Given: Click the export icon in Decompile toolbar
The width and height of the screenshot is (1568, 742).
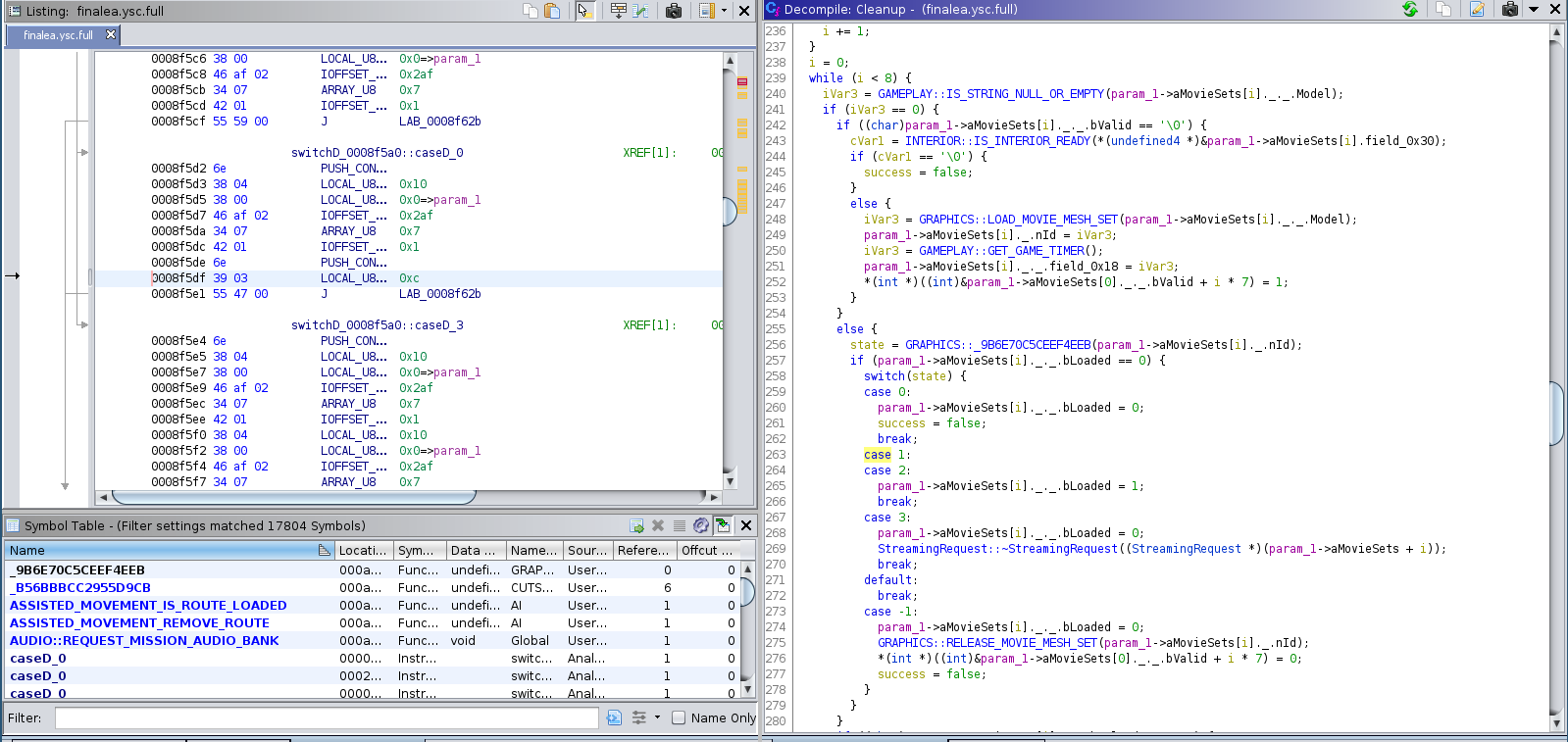Looking at the screenshot, I should (1477, 9).
